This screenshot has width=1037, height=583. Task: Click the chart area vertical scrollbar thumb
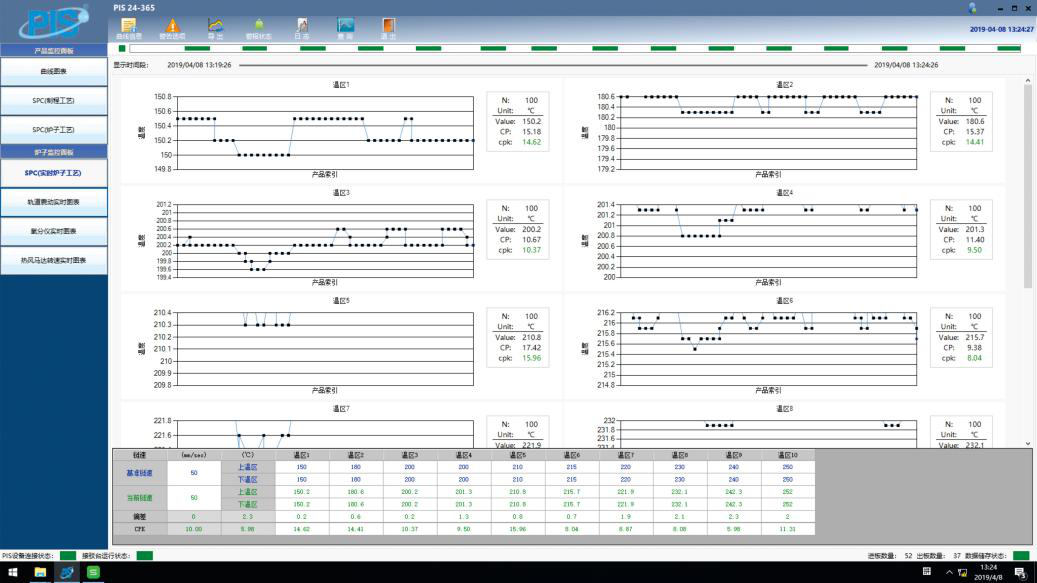pyautogui.click(x=1028, y=186)
